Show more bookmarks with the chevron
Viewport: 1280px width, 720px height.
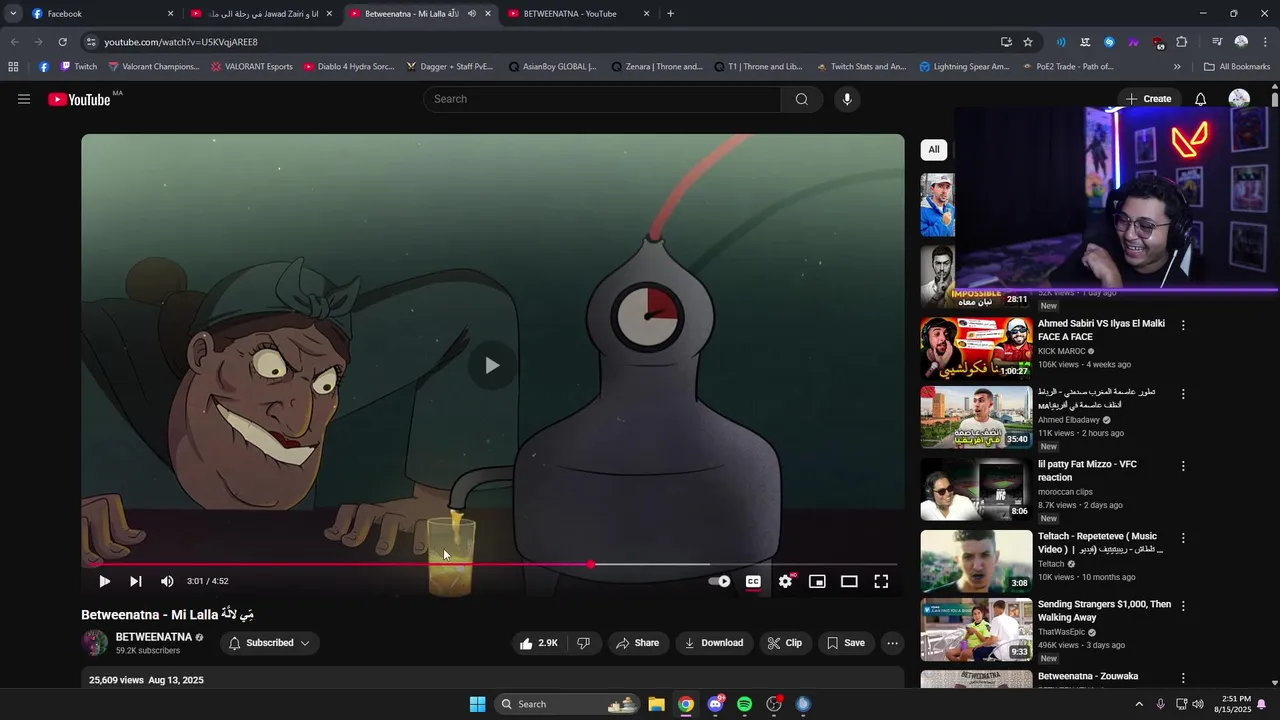pos(1177,67)
